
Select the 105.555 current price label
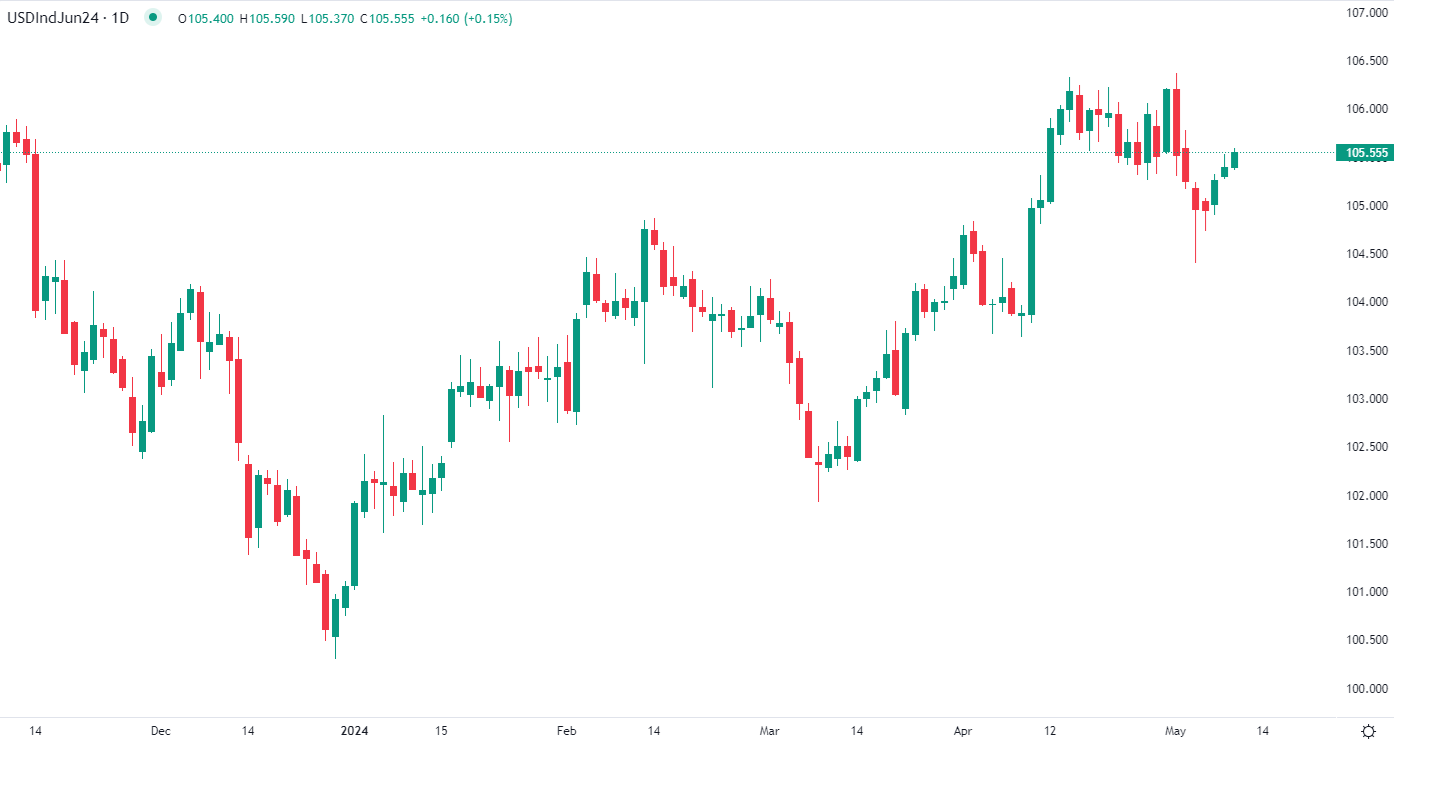tap(1367, 153)
